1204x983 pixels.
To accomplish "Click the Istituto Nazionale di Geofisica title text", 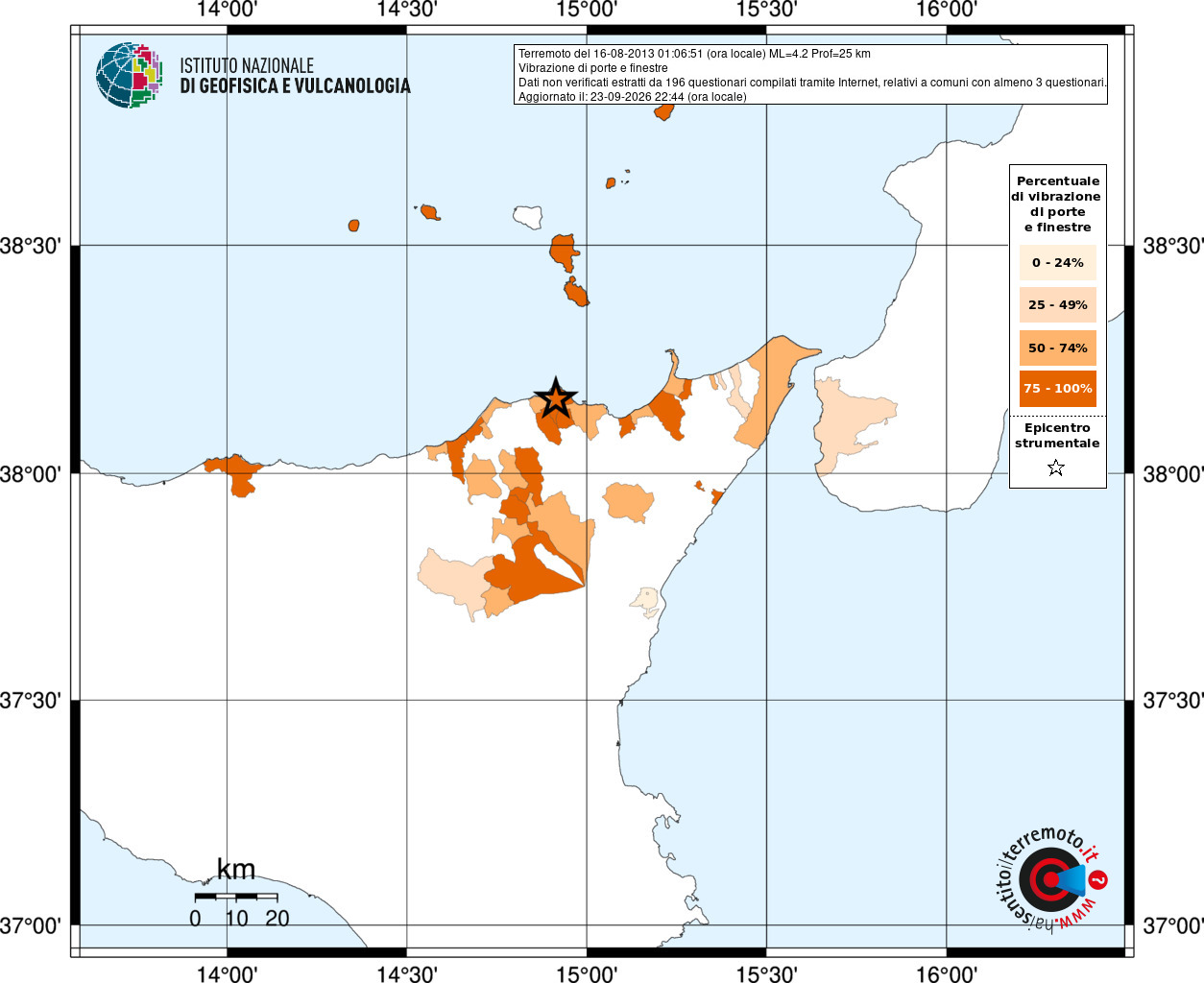I will [295, 76].
